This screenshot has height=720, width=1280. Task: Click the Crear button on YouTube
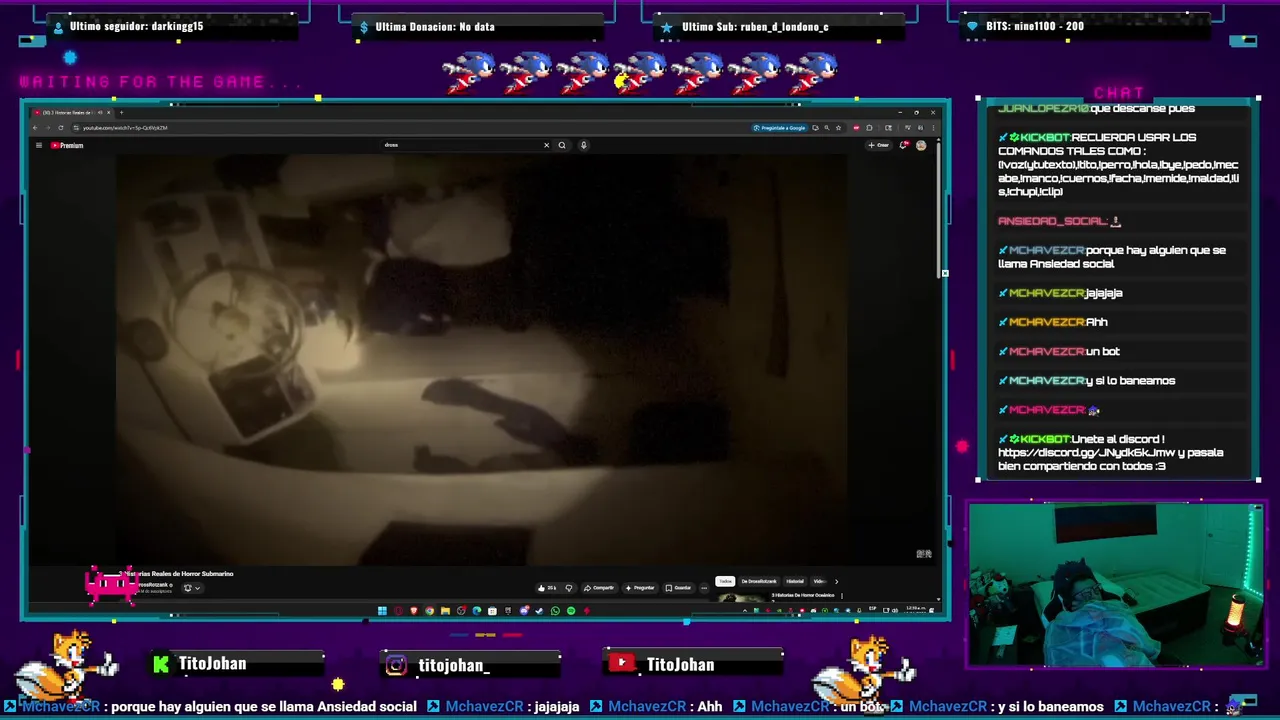pyautogui.click(x=879, y=145)
